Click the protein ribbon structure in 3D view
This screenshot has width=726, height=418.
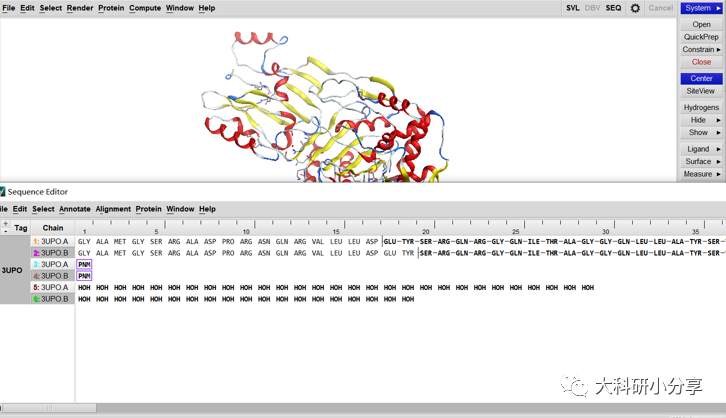pyautogui.click(x=324, y=109)
